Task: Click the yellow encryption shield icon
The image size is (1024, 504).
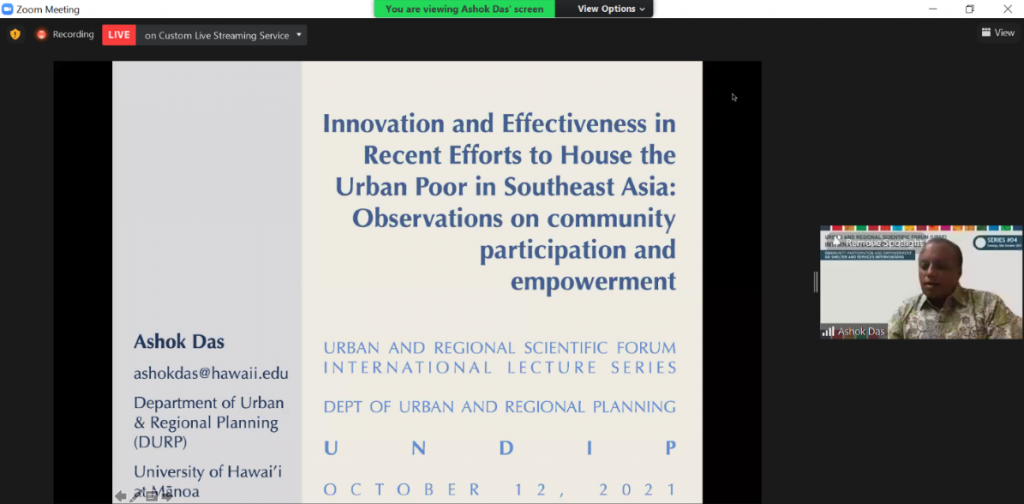Action: pos(15,34)
